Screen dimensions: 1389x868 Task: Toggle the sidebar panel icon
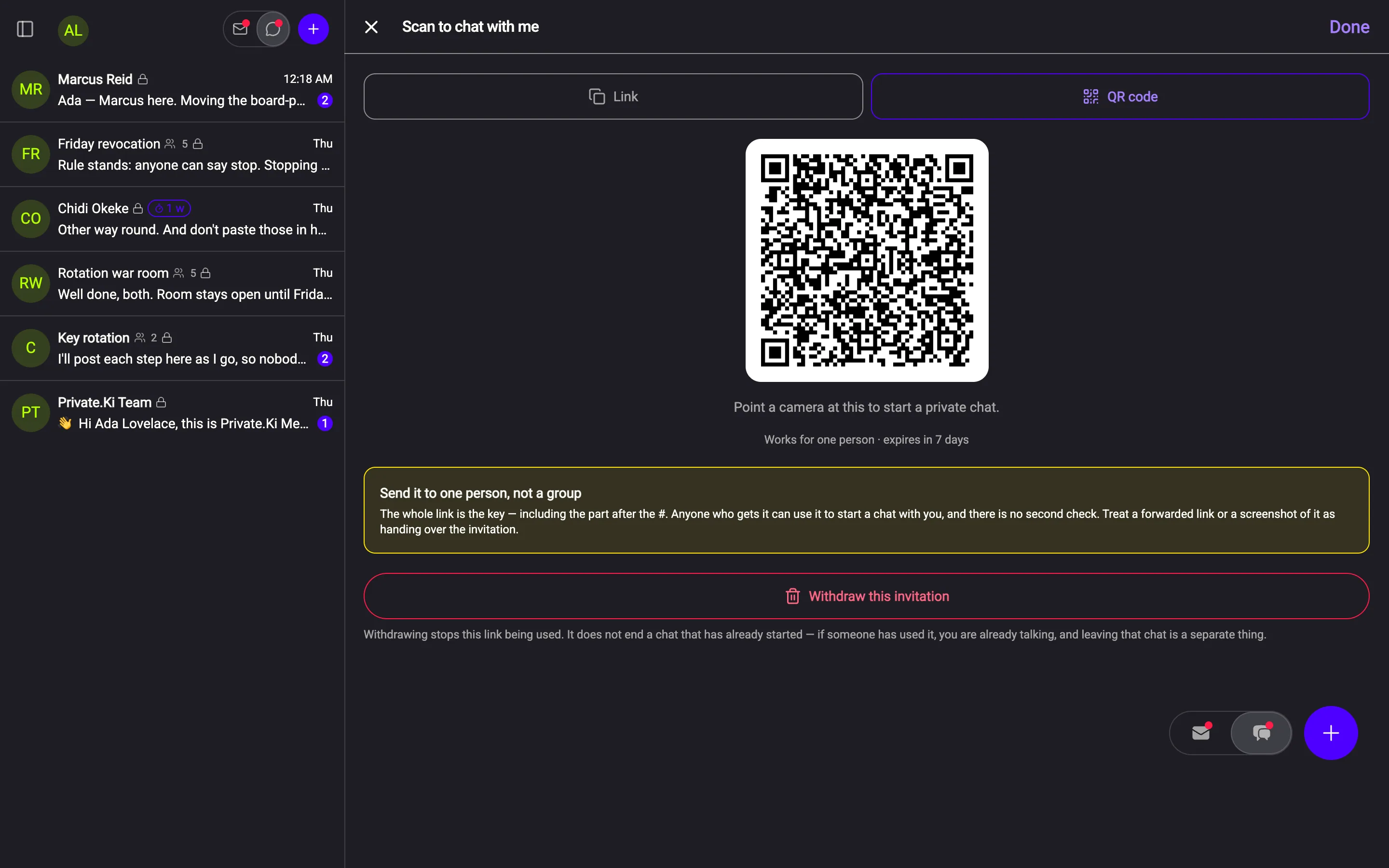tap(25, 29)
